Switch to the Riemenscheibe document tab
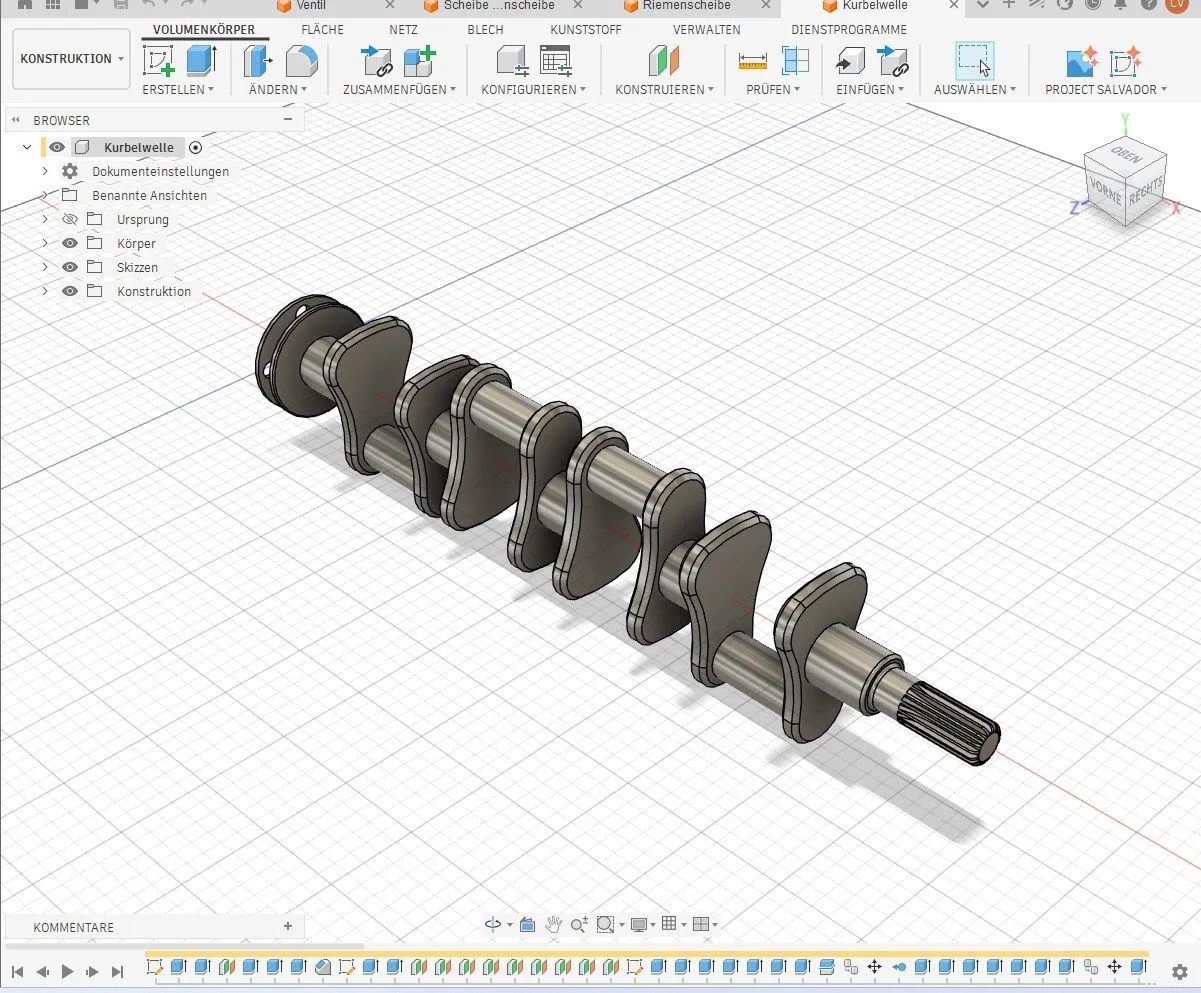This screenshot has width=1201, height=993. 686,5
